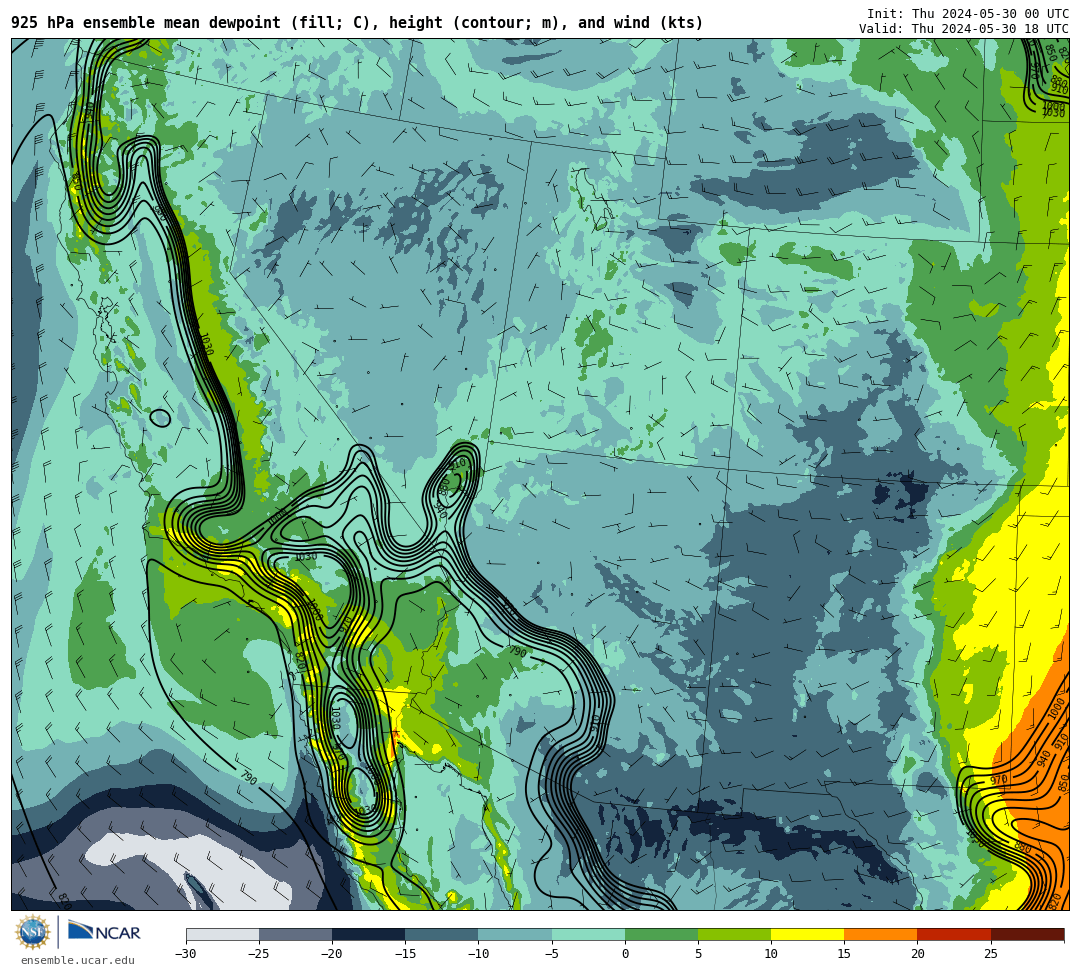Viewport: 1080px width, 973px height.
Task: Click the −10 colorbar tick label
Action: tap(478, 954)
